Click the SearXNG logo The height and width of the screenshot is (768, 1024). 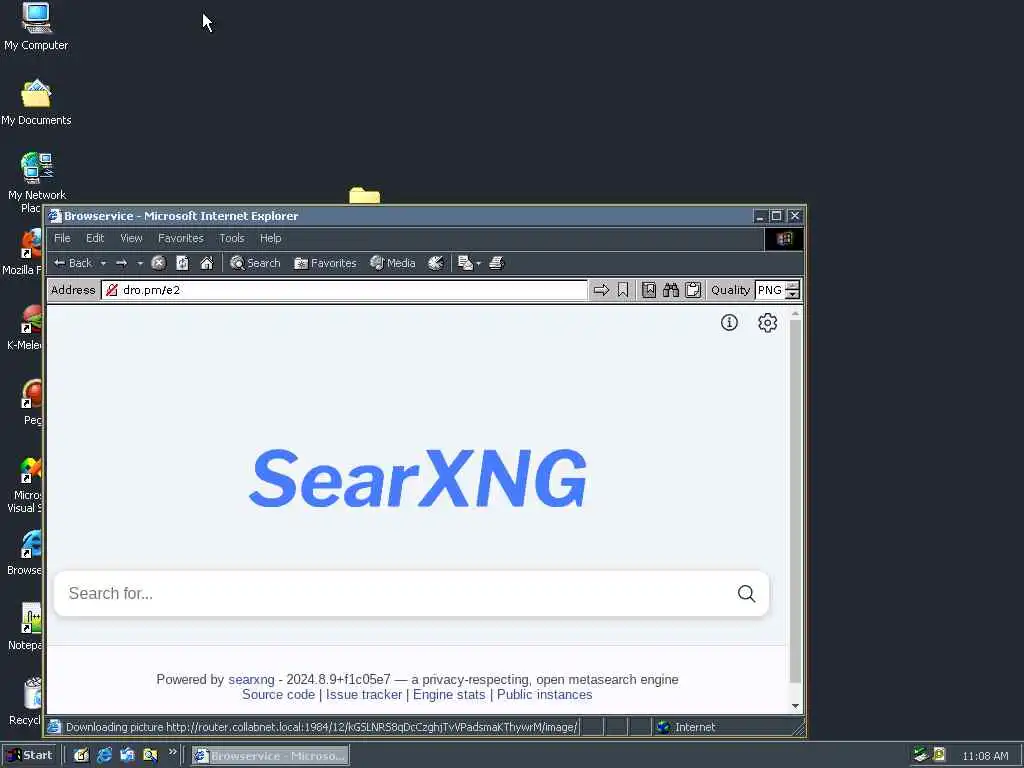418,478
